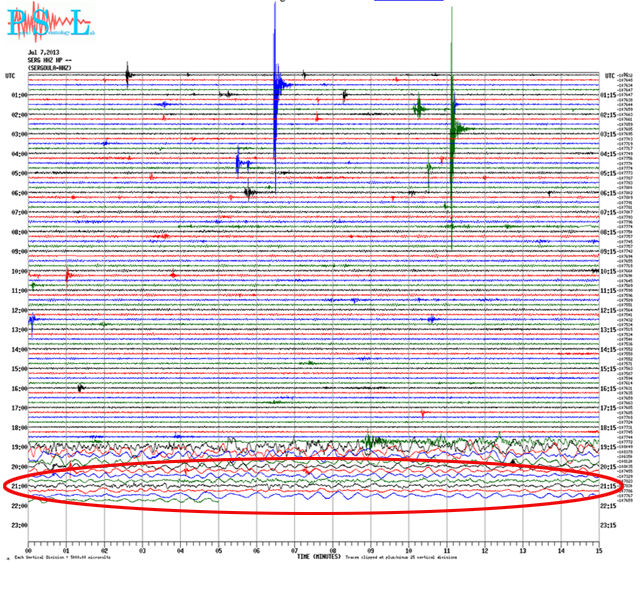Screen dimensions: 640x600
Task: Select the 23:00 hour label on left axis
Action: [x=17, y=525]
